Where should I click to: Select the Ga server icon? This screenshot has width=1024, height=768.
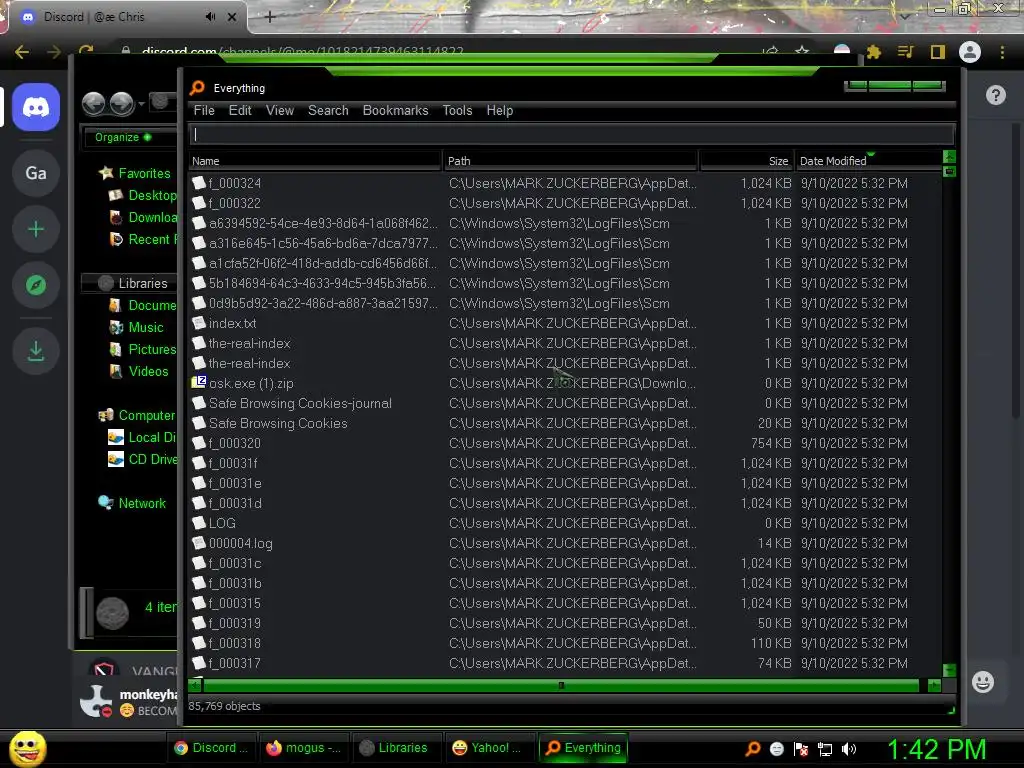(36, 173)
